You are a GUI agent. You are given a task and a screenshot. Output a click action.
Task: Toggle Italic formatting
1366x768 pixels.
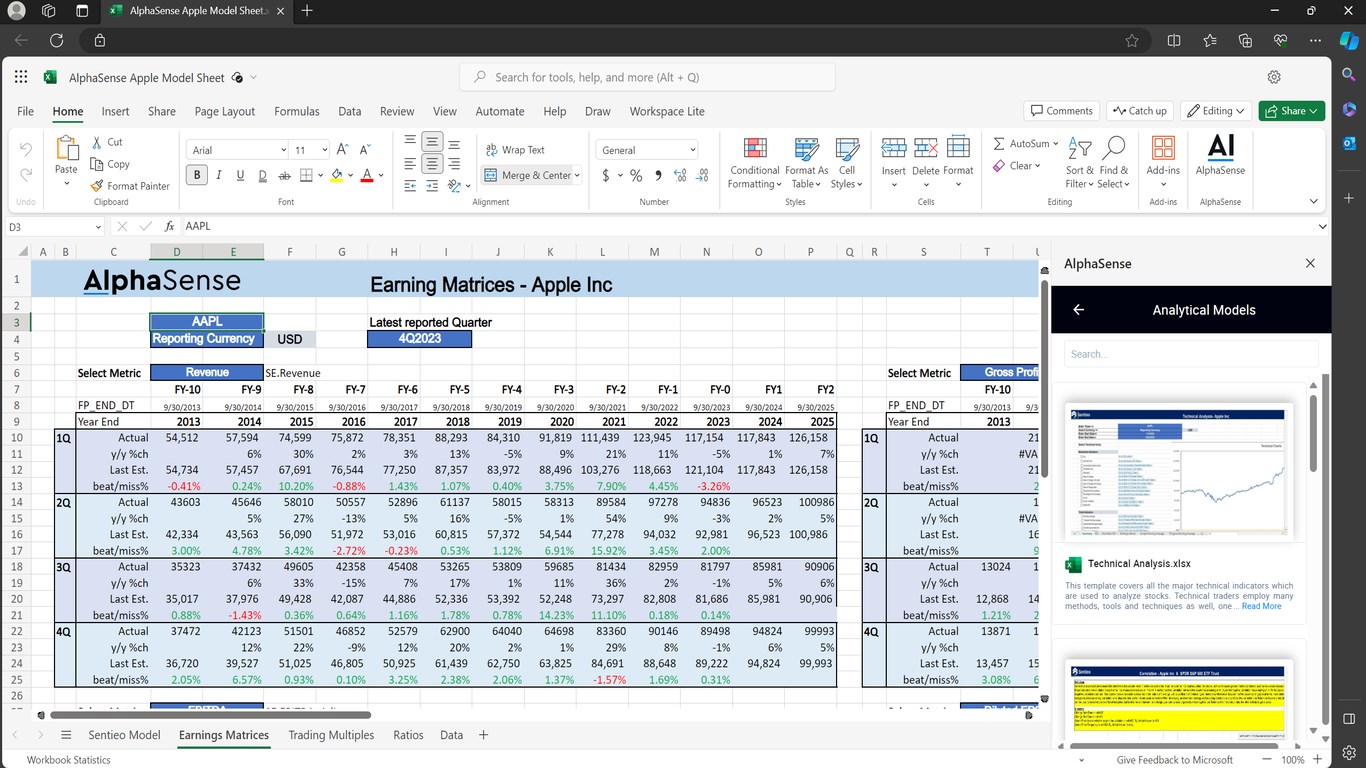[x=218, y=176]
